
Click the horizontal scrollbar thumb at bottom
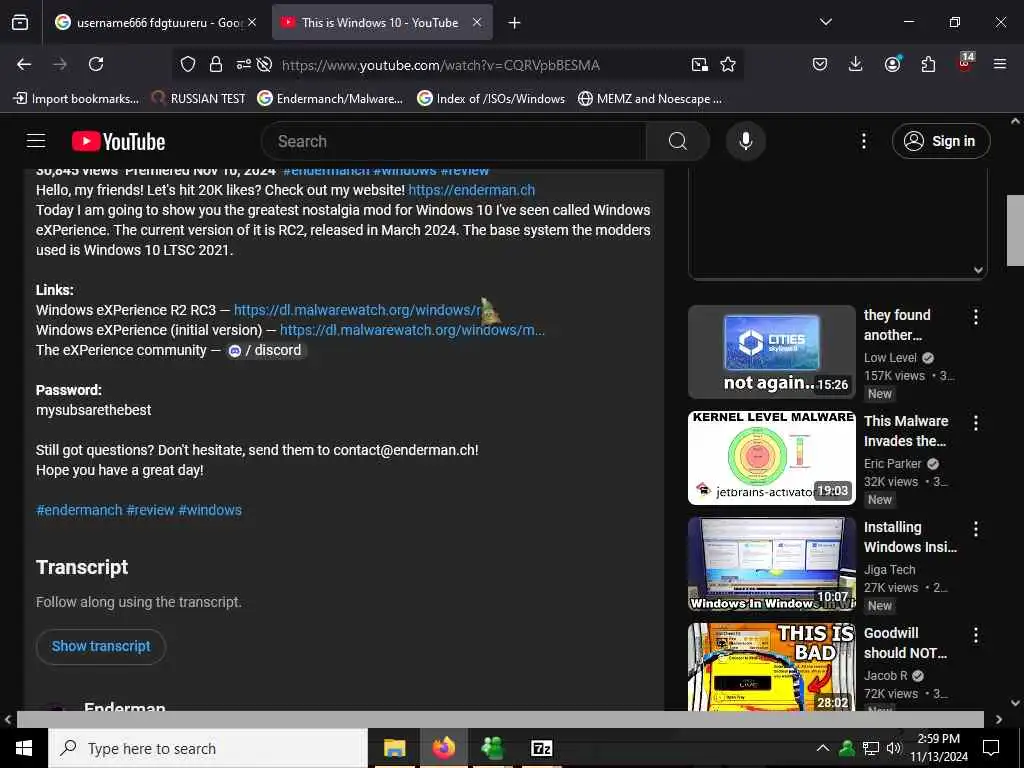(x=500, y=719)
